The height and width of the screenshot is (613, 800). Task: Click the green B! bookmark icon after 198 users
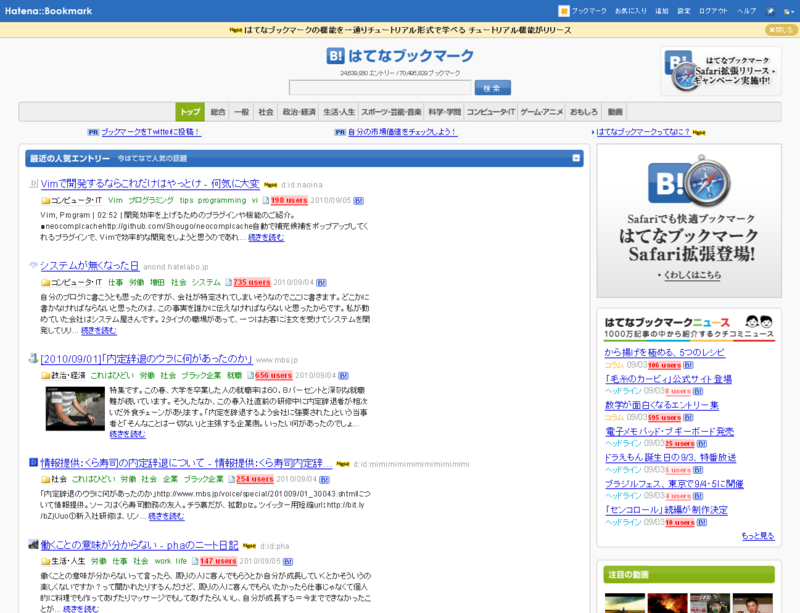click(x=357, y=199)
